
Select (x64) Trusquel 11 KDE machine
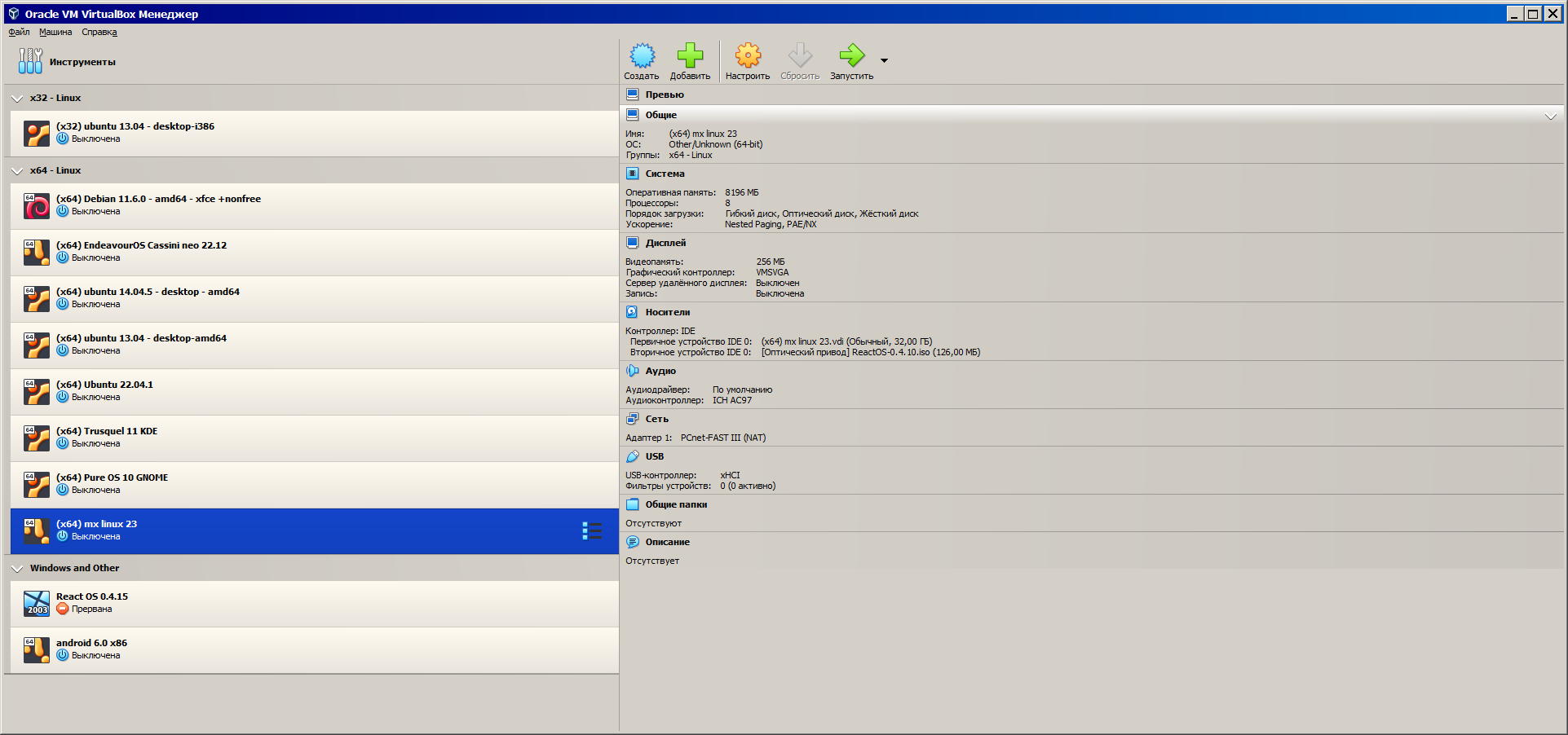pyautogui.click(x=315, y=438)
